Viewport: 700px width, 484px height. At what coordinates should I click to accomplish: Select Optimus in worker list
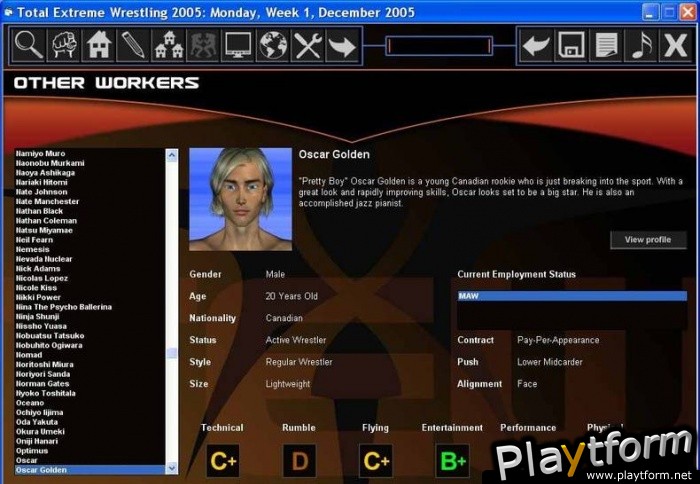[x=90, y=451]
